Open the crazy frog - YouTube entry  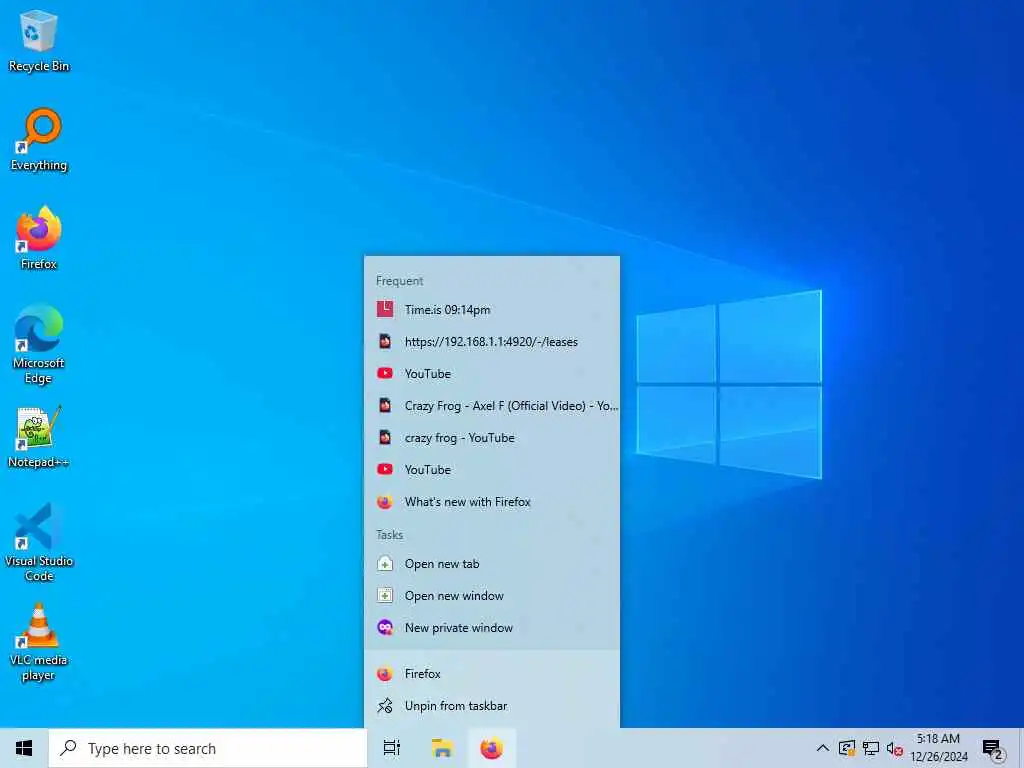492,438
